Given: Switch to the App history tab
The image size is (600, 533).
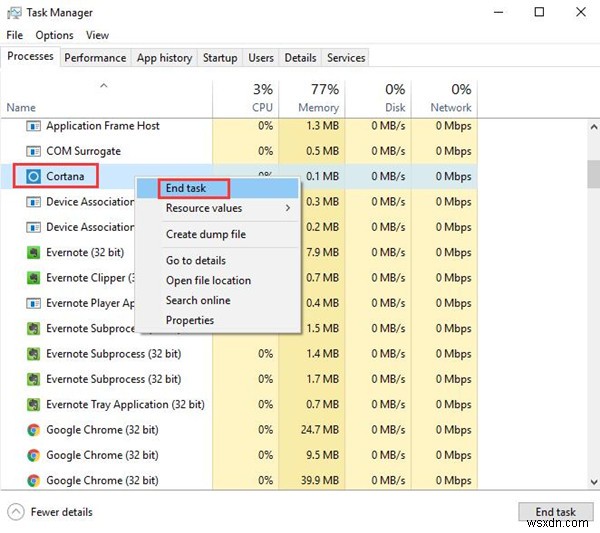Looking at the screenshot, I should click(x=165, y=58).
